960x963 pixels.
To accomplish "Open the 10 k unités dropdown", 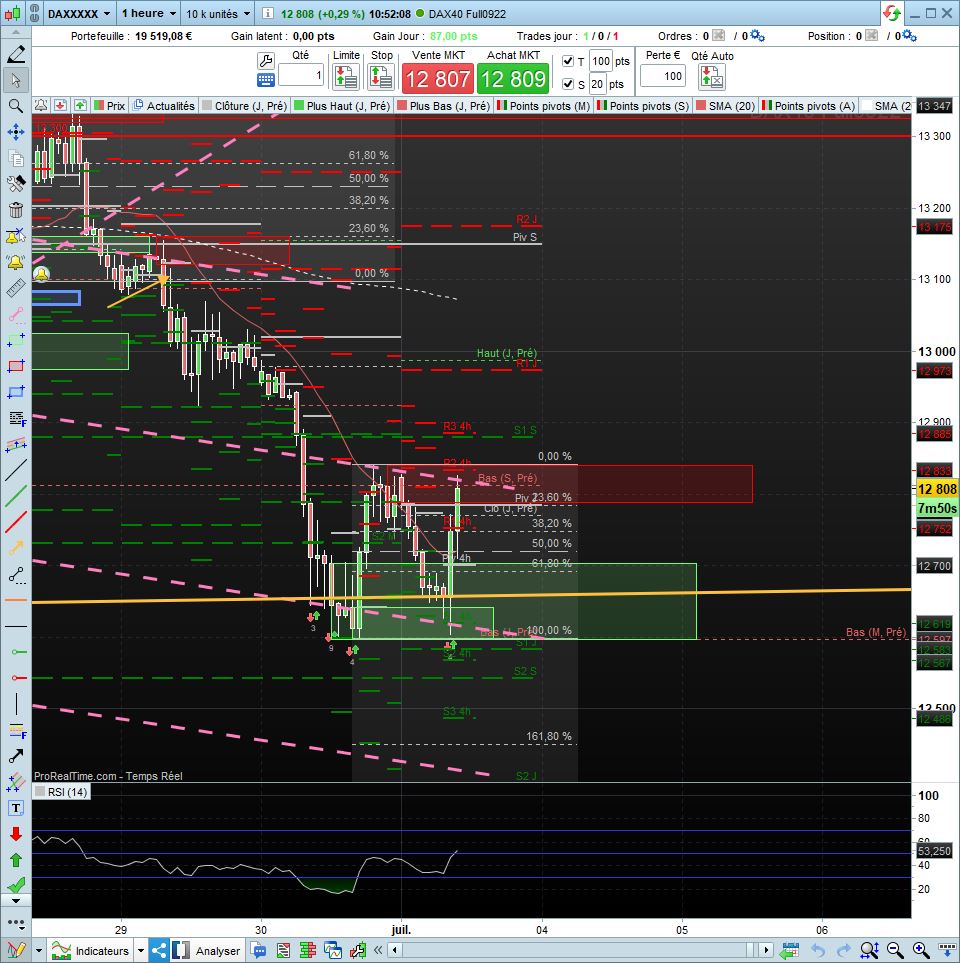I will click(218, 13).
